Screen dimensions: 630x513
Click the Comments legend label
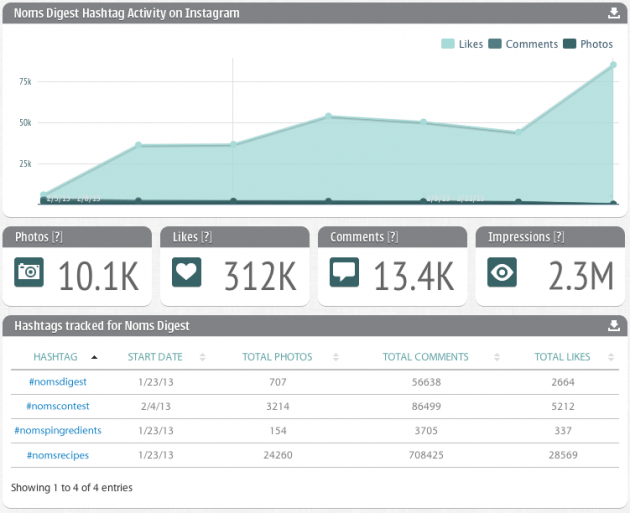coord(532,44)
